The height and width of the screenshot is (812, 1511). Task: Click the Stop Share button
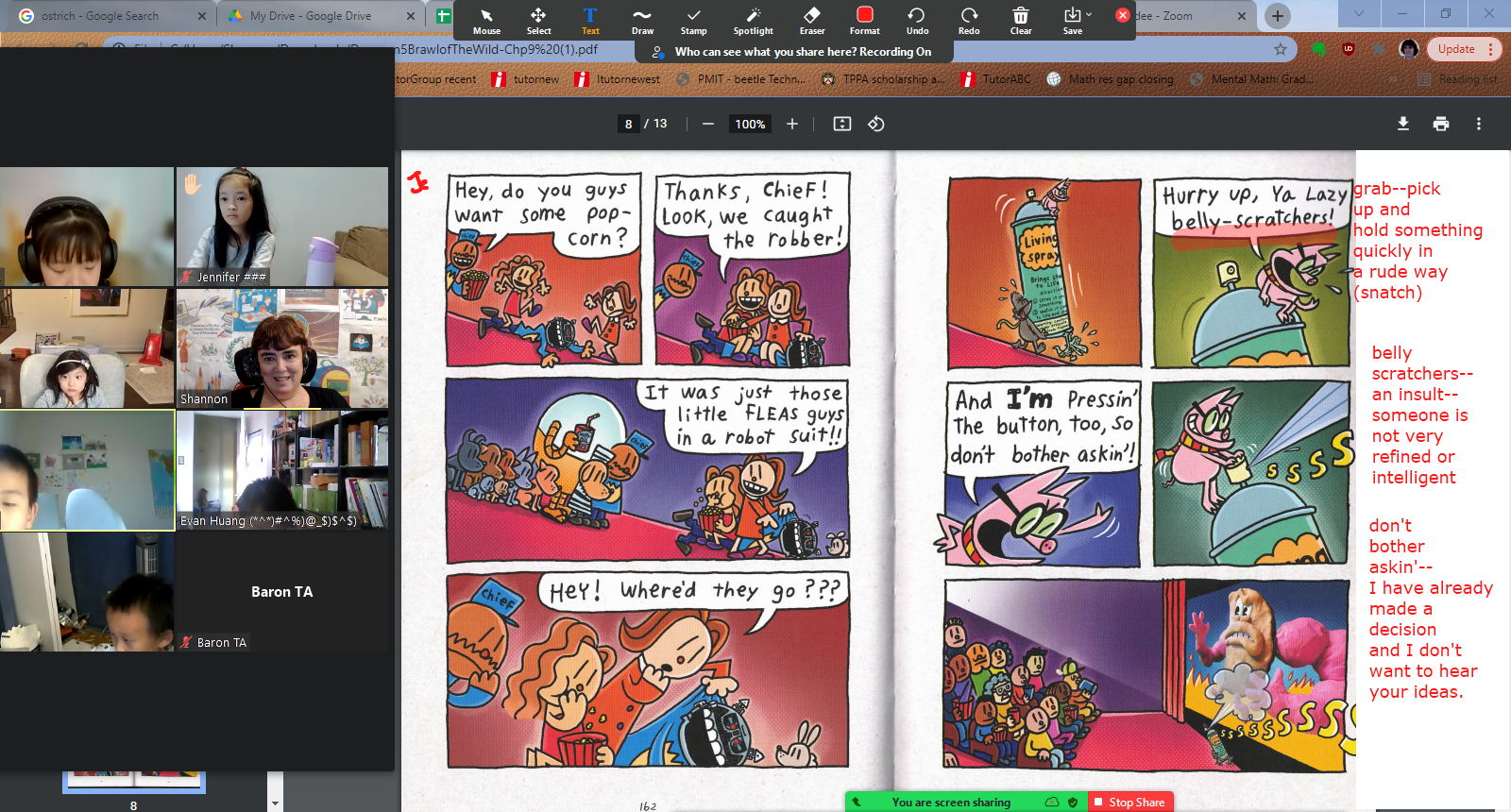(1129, 802)
